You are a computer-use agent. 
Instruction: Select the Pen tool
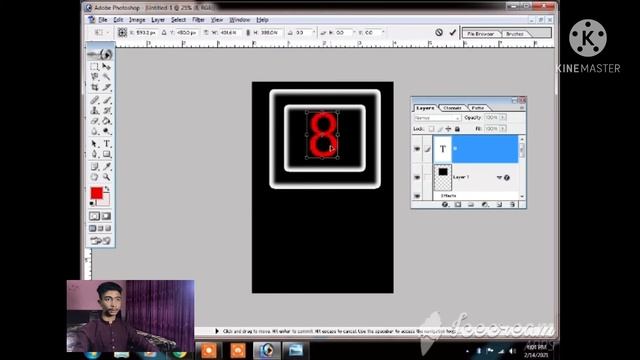(x=94, y=154)
